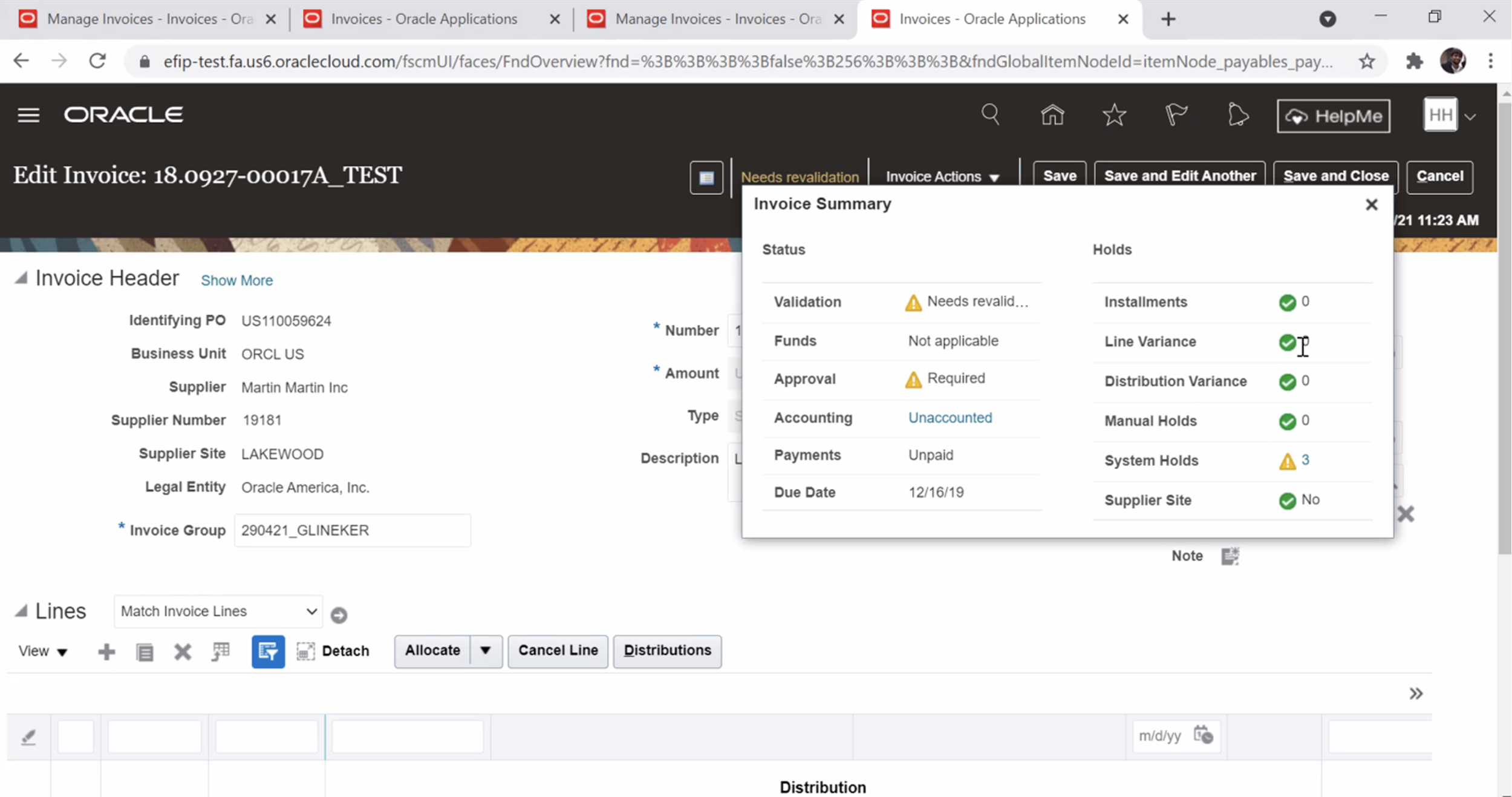The width and height of the screenshot is (1512, 797).
Task: Delete line with the X toolbar icon
Action: (183, 652)
